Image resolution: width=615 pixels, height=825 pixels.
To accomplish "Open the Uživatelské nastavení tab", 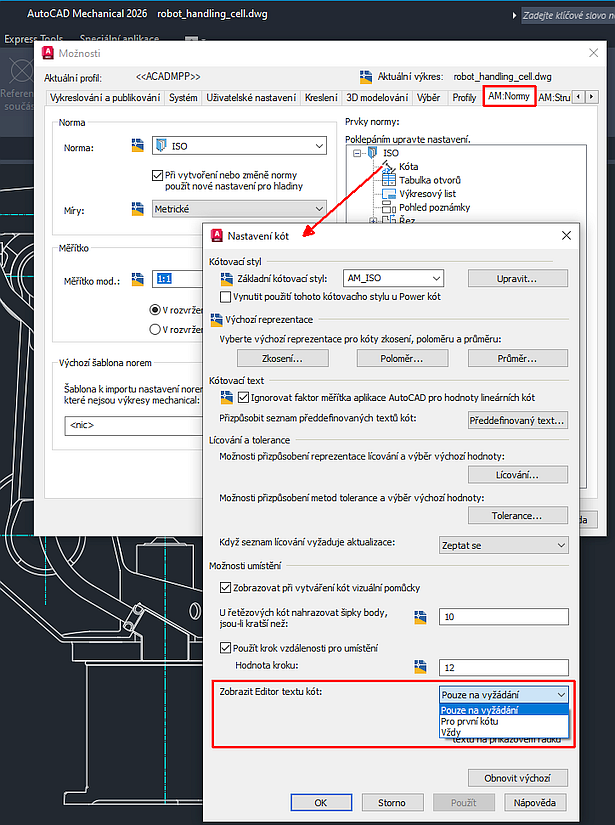I will (251, 98).
